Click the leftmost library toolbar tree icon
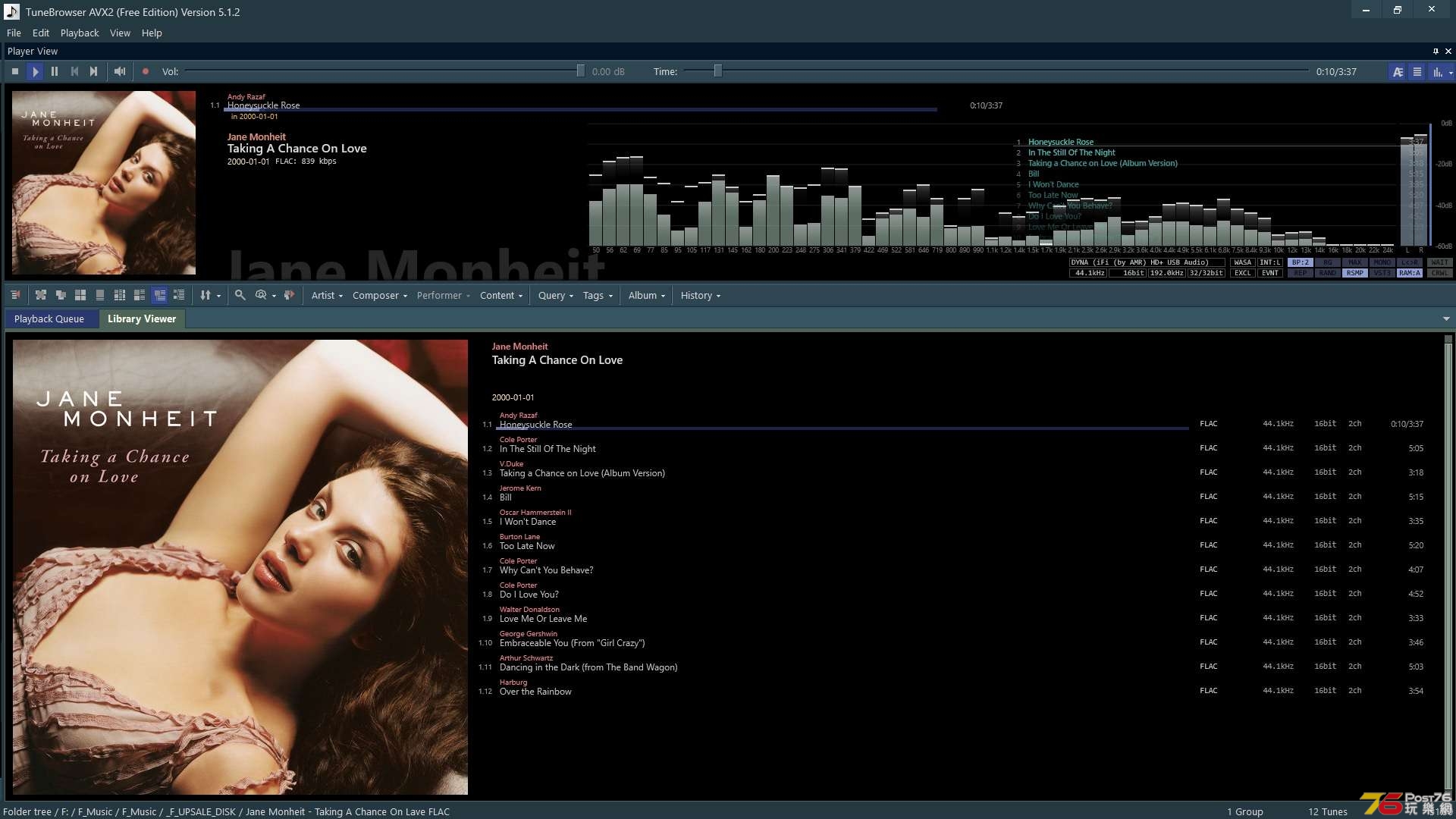Viewport: 1456px width, 819px height. (15, 295)
